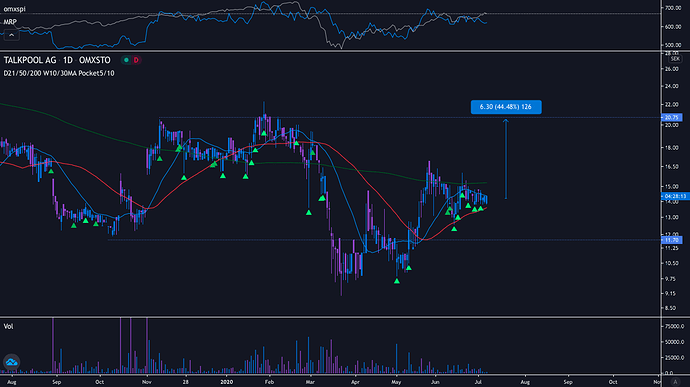Click the green market status dot
Image resolution: width=690 pixels, height=387 pixels.
[126, 60]
